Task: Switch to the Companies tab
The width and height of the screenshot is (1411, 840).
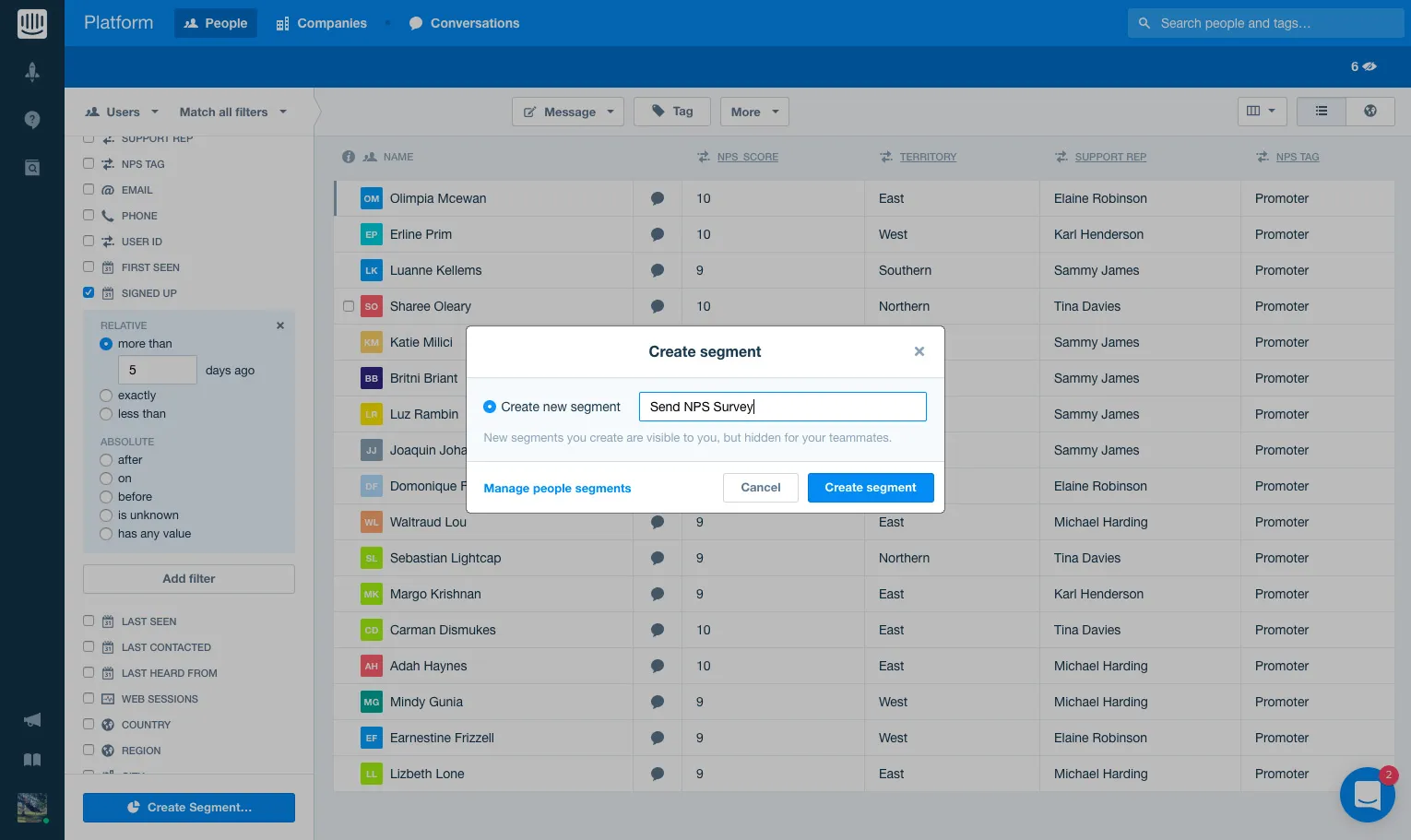Action: pos(321,23)
